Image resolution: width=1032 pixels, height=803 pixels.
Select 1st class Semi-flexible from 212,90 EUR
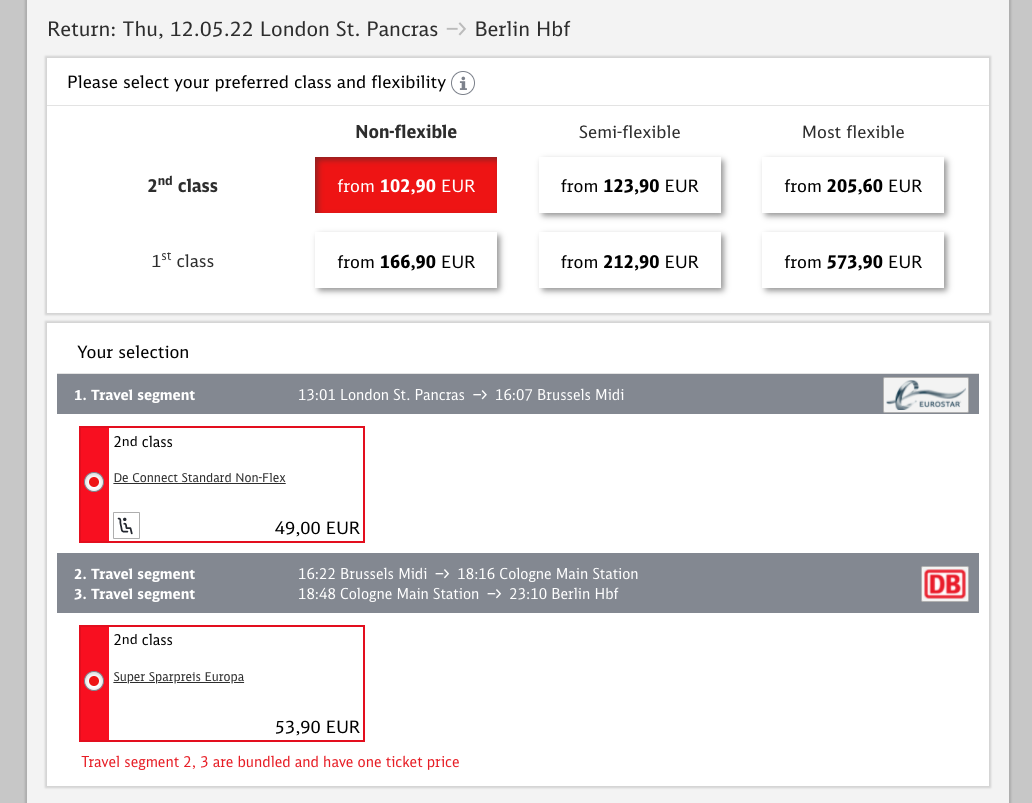(629, 262)
